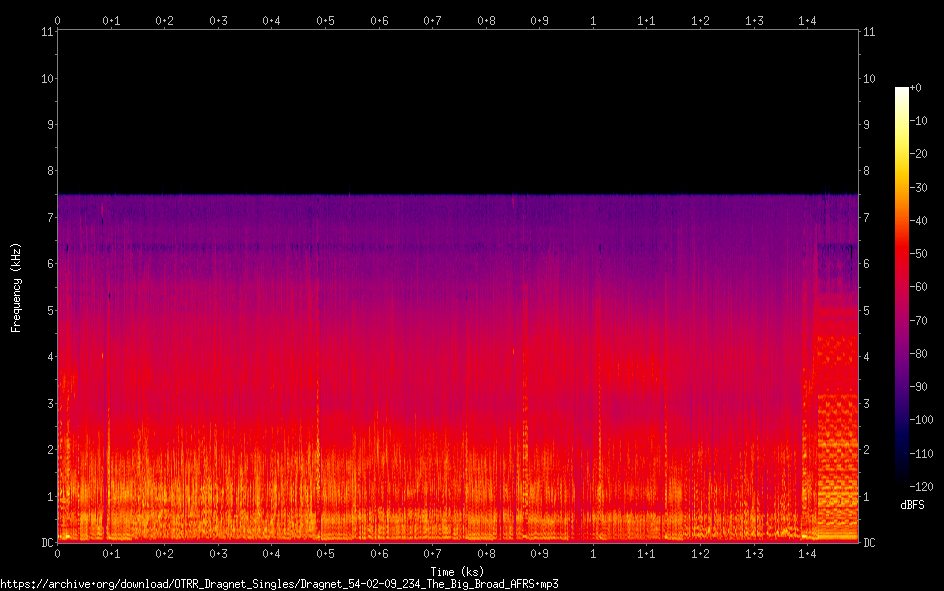The image size is (944, 591).
Task: Select the 0.5 marker on top time axis
Action: click(x=325, y=20)
